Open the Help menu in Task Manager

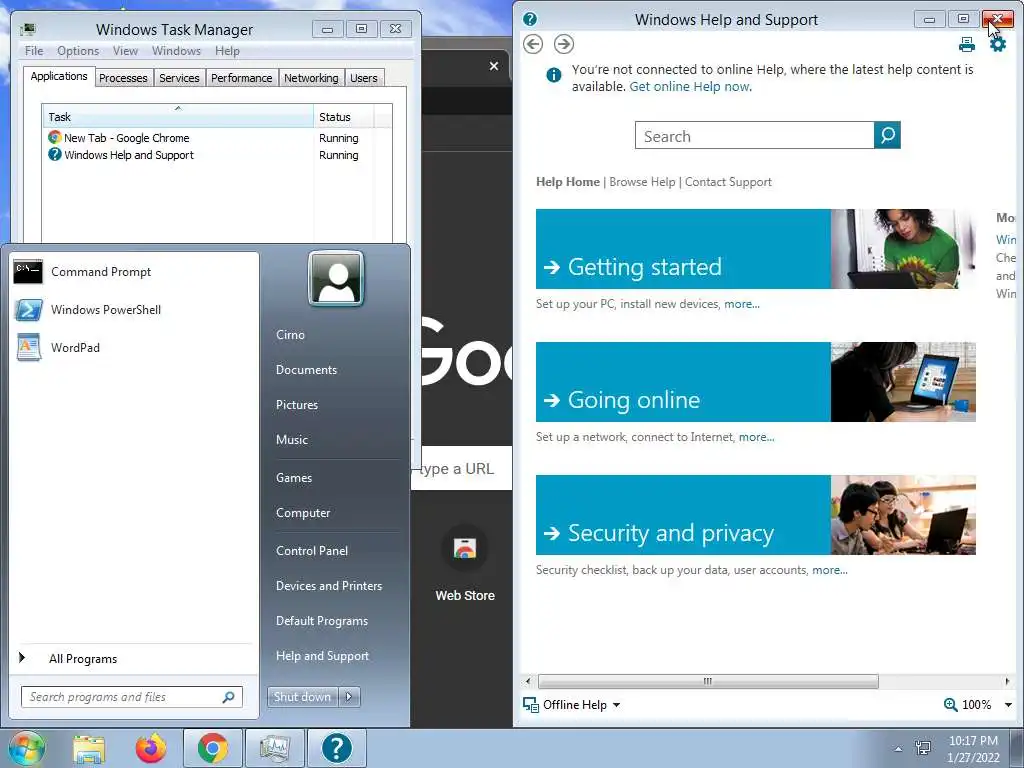227,51
